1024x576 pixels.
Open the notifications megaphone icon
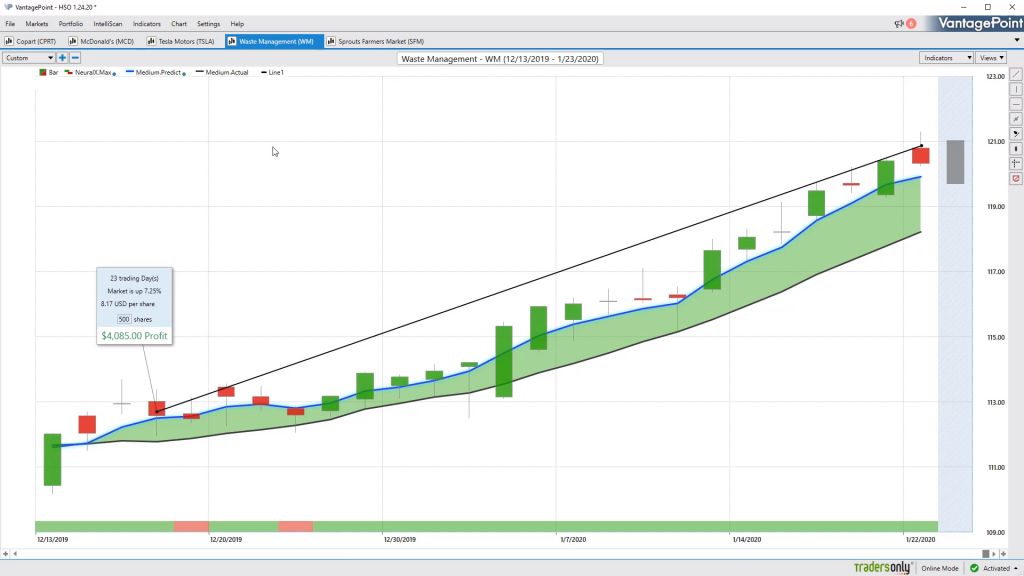click(x=899, y=24)
